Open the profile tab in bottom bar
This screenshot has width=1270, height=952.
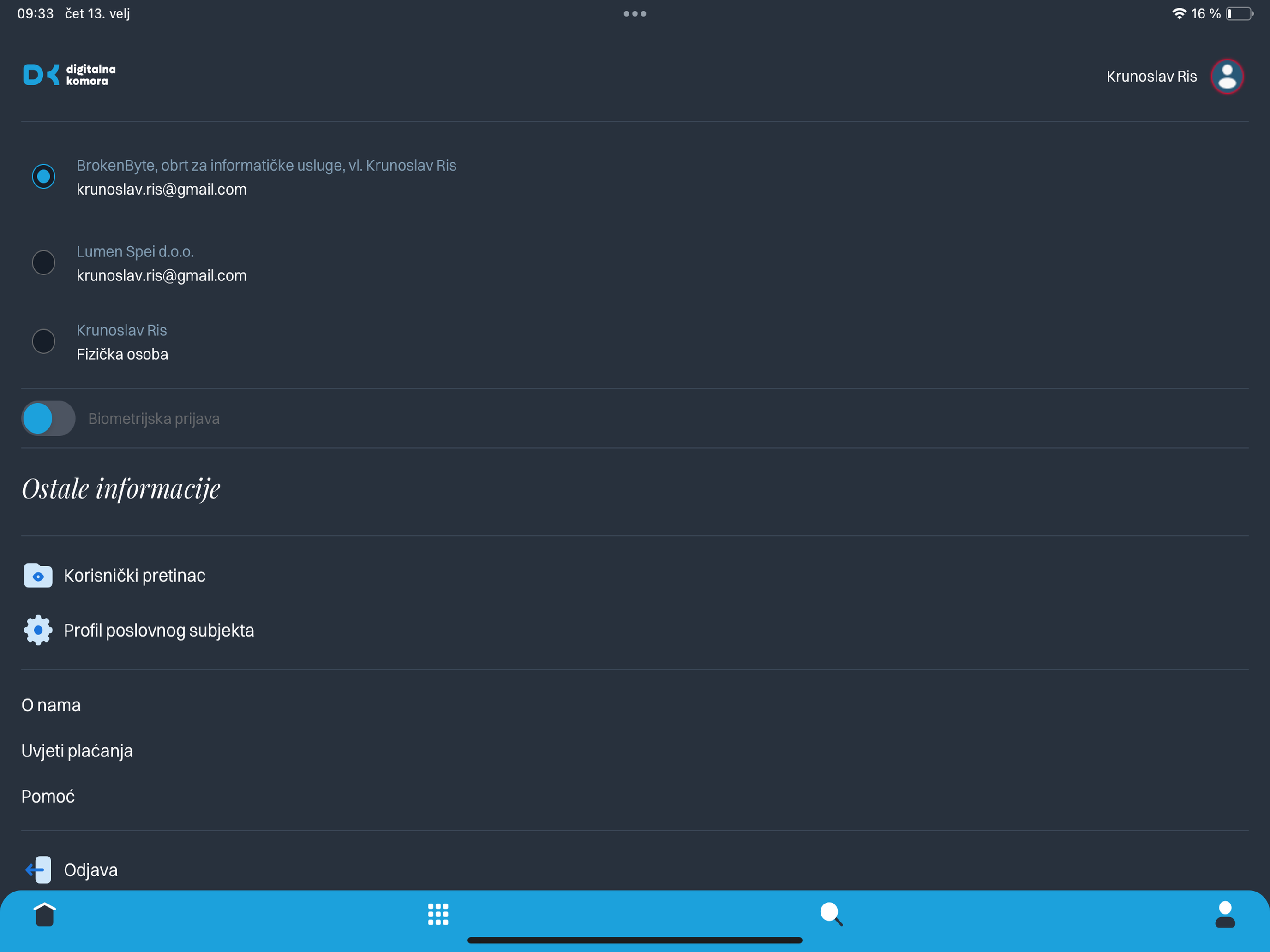coord(1225,914)
